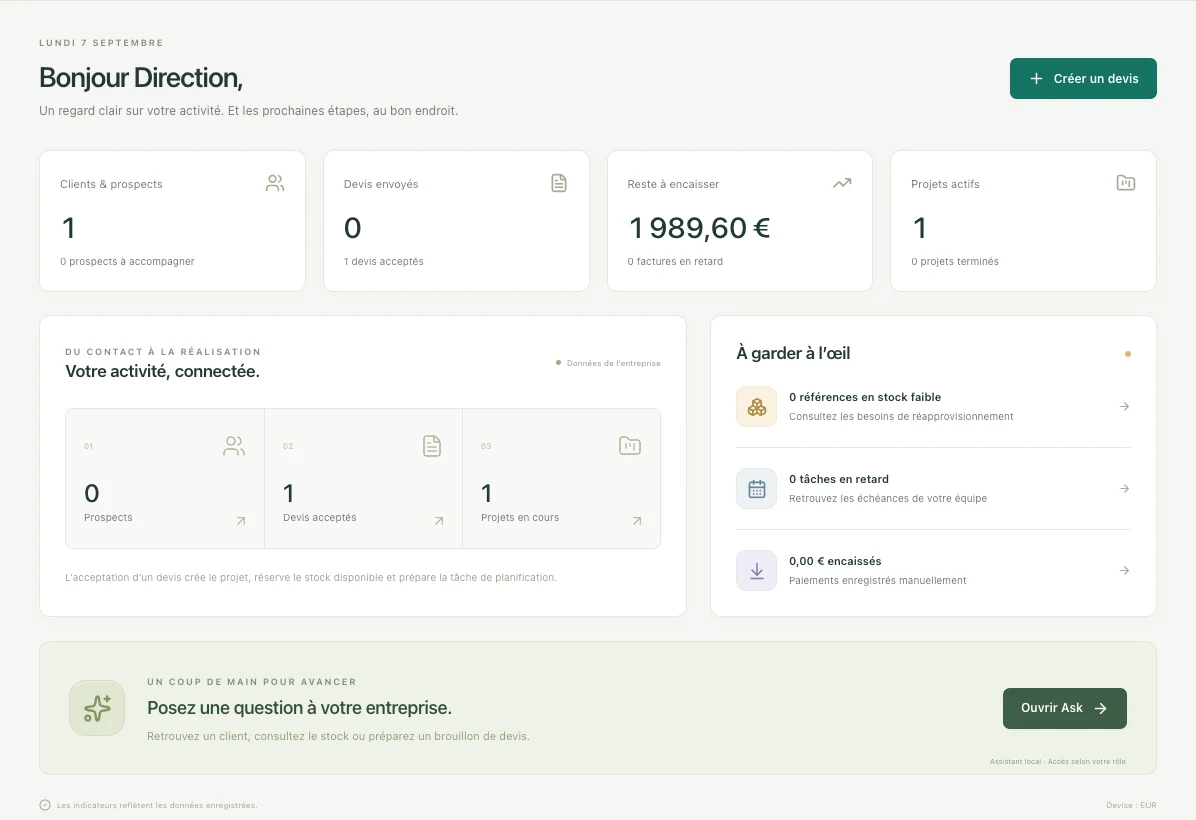Click the sparkle assistant icon
1196x820 pixels.
coord(97,708)
